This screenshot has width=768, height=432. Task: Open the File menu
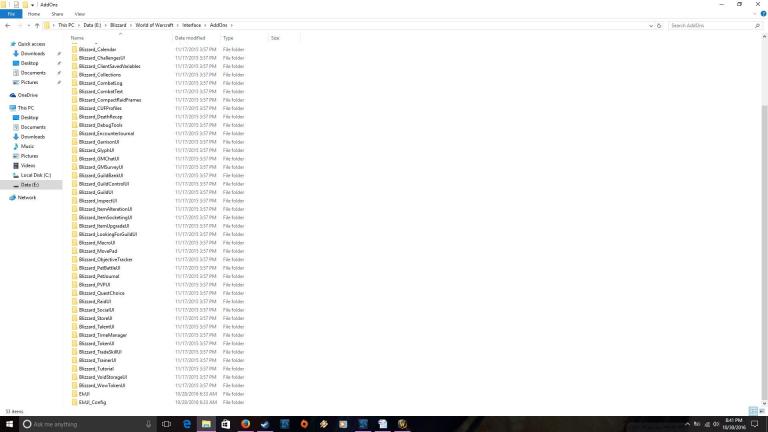(11, 14)
